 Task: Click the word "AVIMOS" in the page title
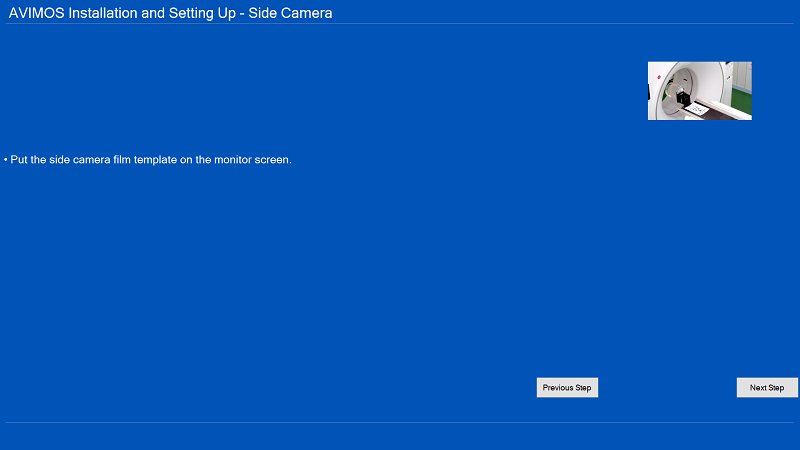pos(36,13)
